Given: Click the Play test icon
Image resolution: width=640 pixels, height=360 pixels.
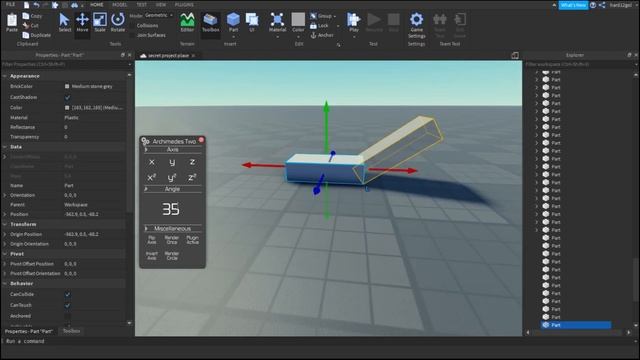Looking at the screenshot, I should tap(353, 19).
